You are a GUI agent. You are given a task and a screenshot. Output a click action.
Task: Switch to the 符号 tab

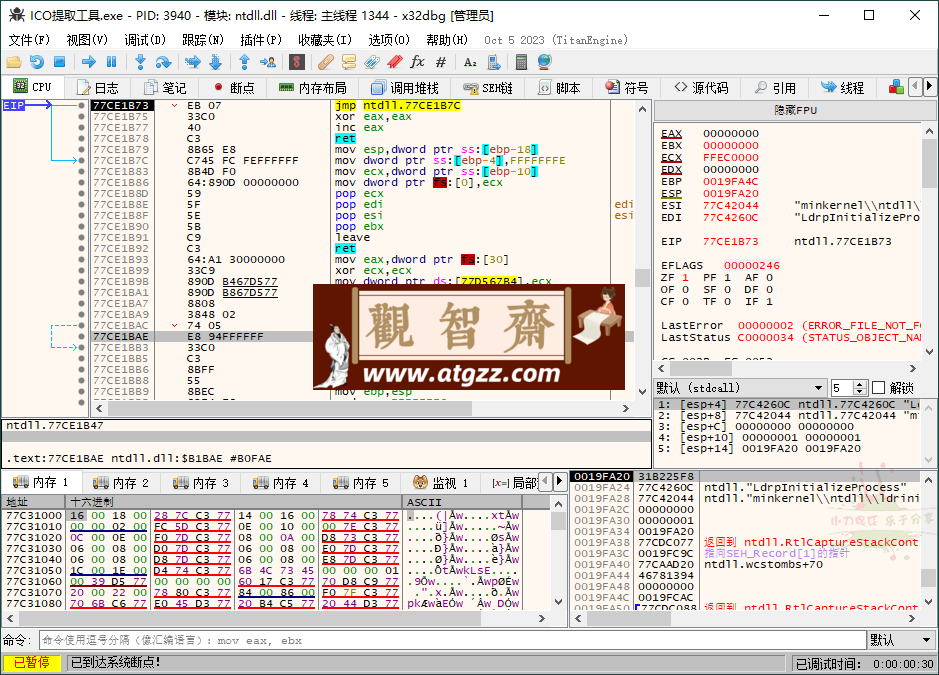[x=627, y=88]
